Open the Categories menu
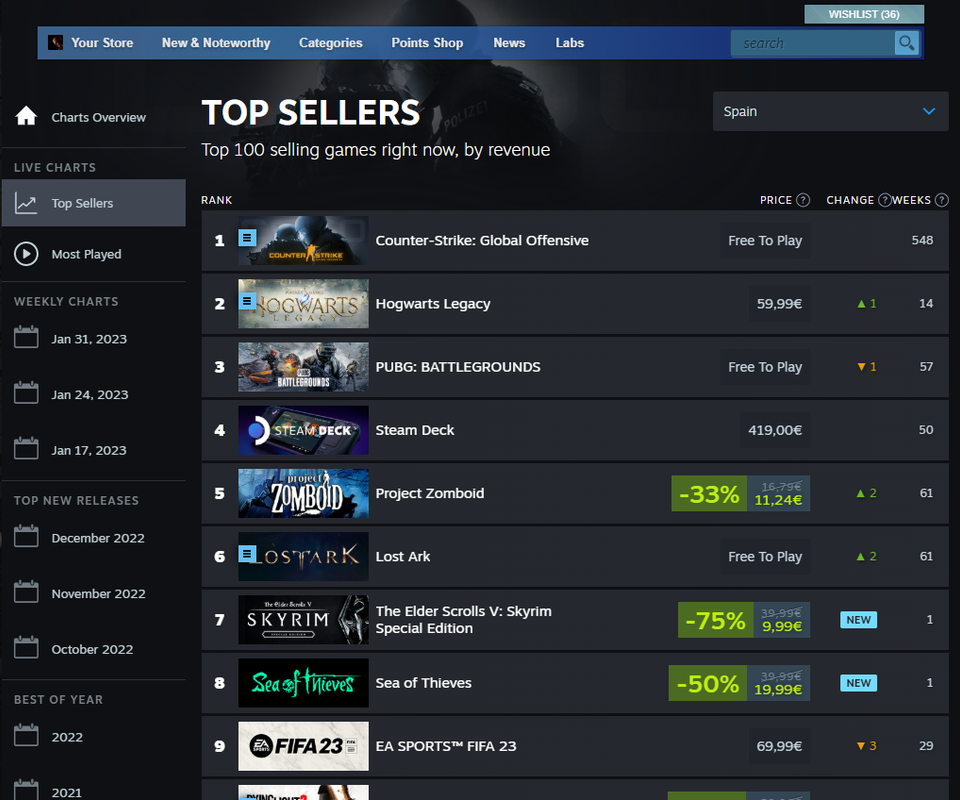The width and height of the screenshot is (960, 800). [x=331, y=43]
